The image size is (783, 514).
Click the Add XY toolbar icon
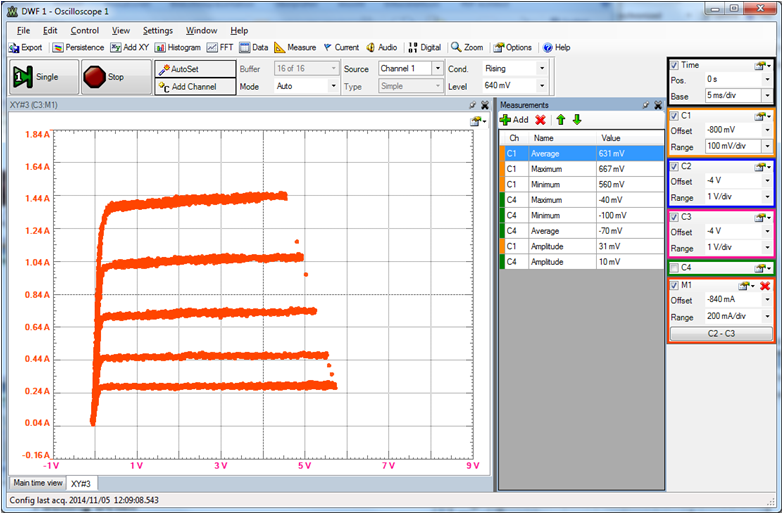click(116, 47)
